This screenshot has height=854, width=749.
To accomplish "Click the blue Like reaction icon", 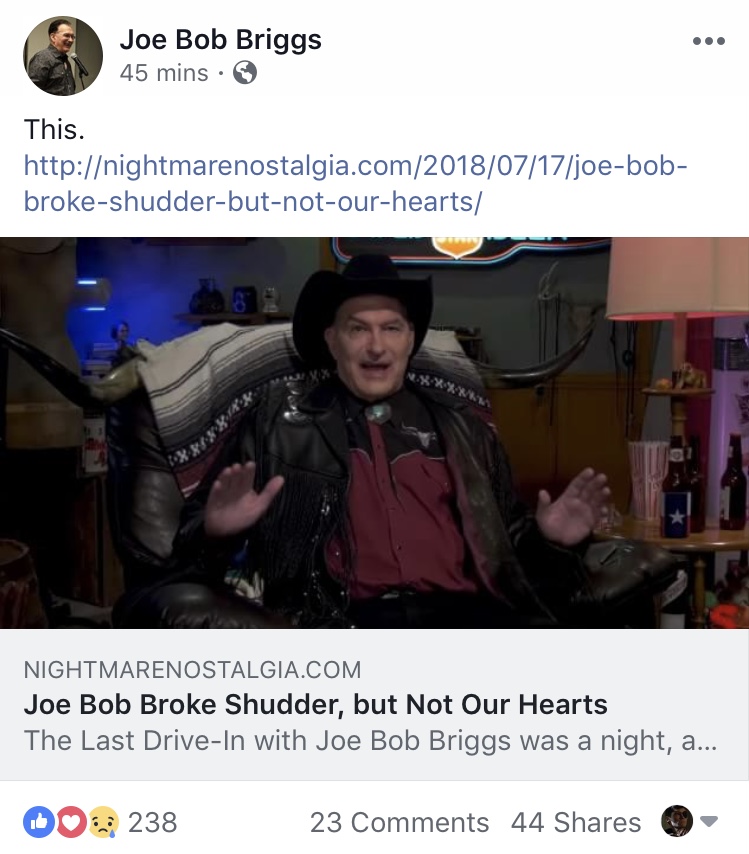I will pyautogui.click(x=39, y=821).
